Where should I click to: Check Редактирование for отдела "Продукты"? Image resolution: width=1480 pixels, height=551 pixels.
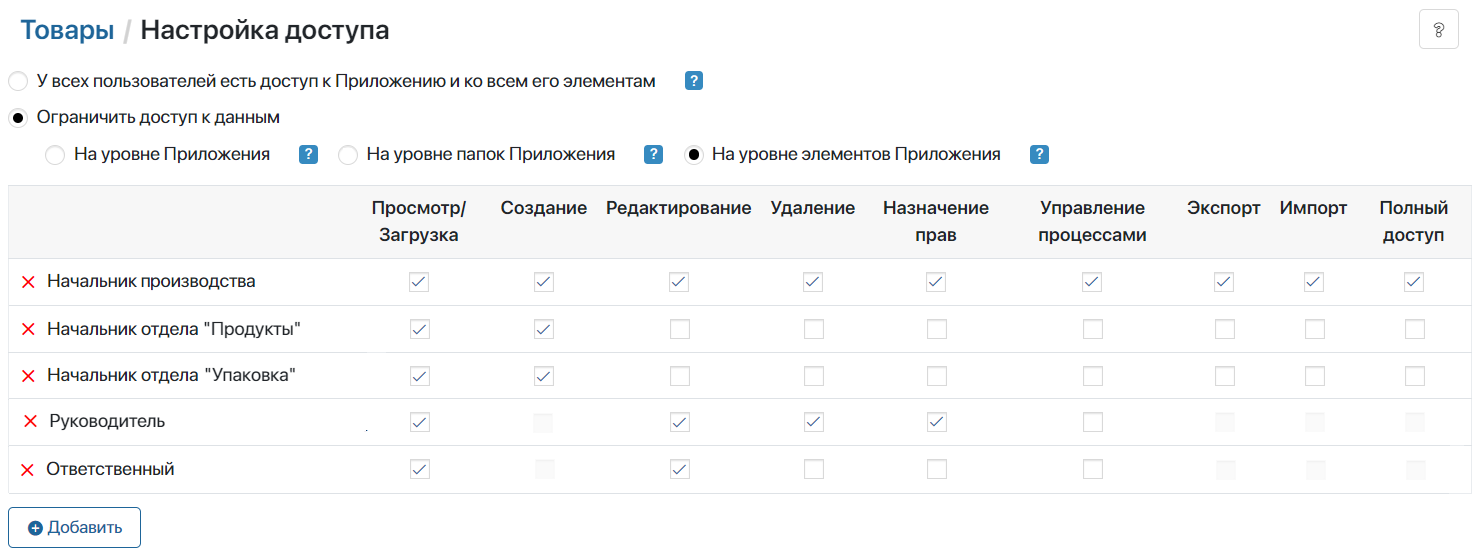(x=680, y=329)
